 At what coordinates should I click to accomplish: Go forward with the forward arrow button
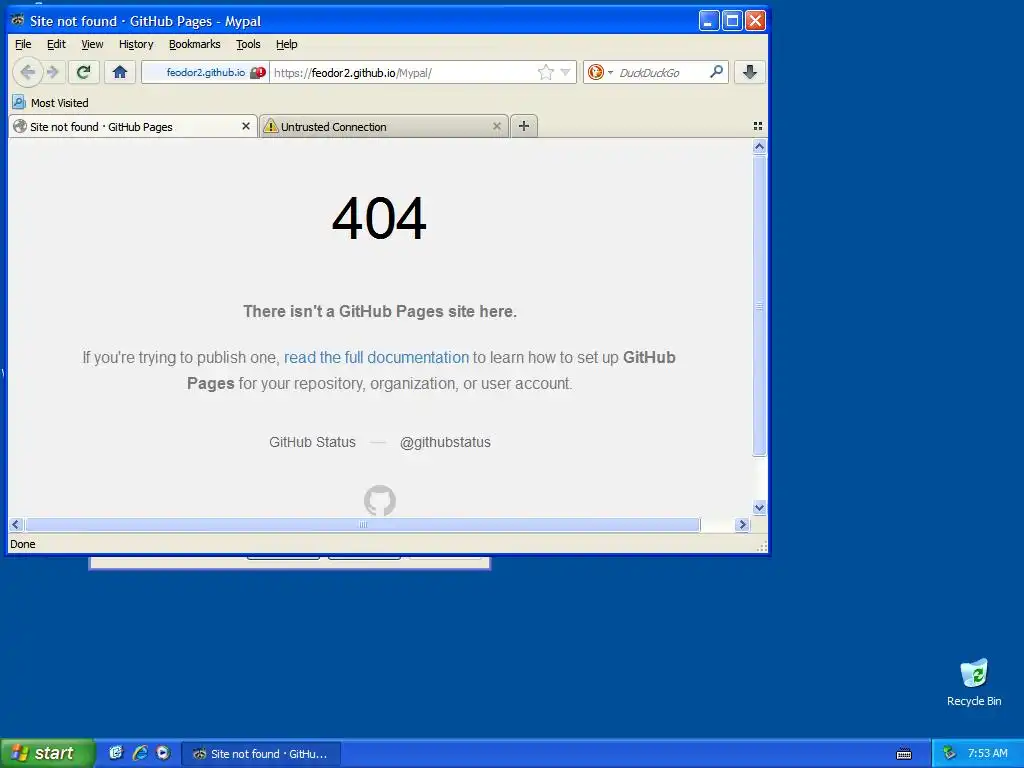pos(54,72)
